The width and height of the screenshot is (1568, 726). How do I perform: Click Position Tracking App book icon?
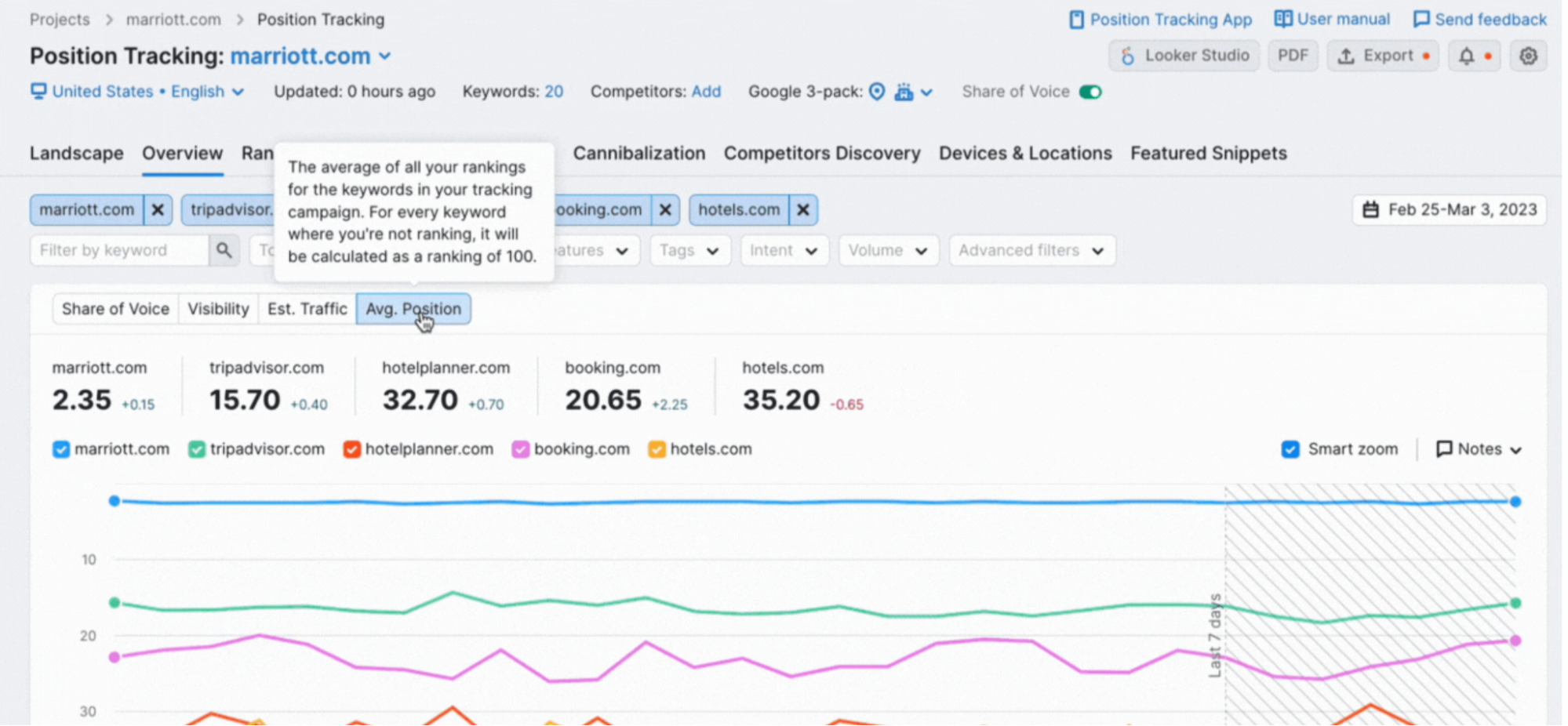(1077, 20)
